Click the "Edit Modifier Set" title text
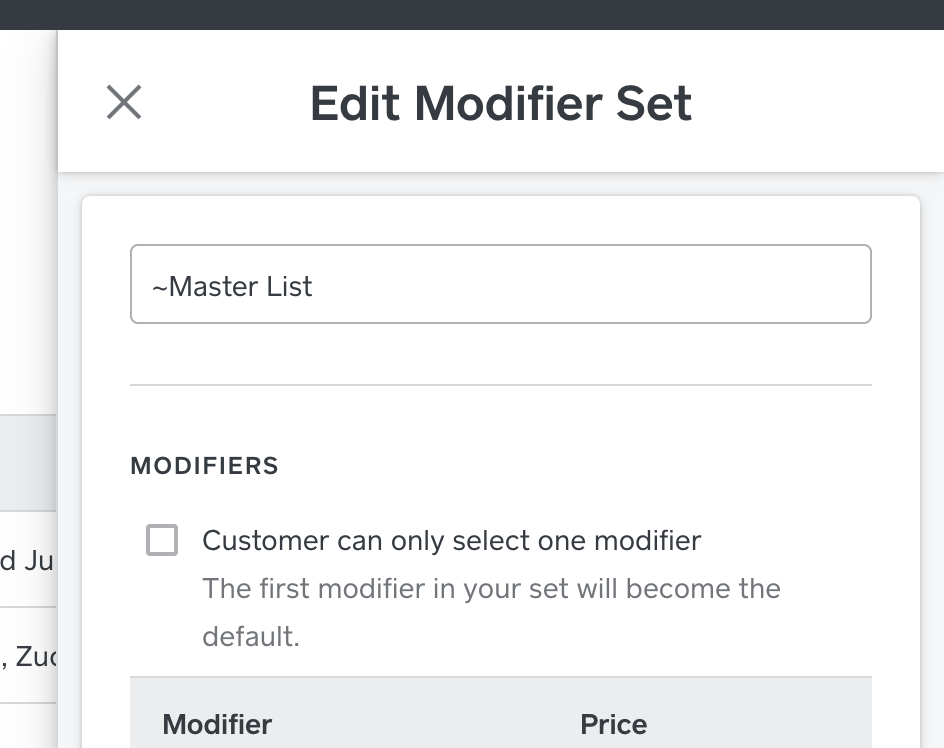Image resolution: width=944 pixels, height=748 pixels. 500,103
